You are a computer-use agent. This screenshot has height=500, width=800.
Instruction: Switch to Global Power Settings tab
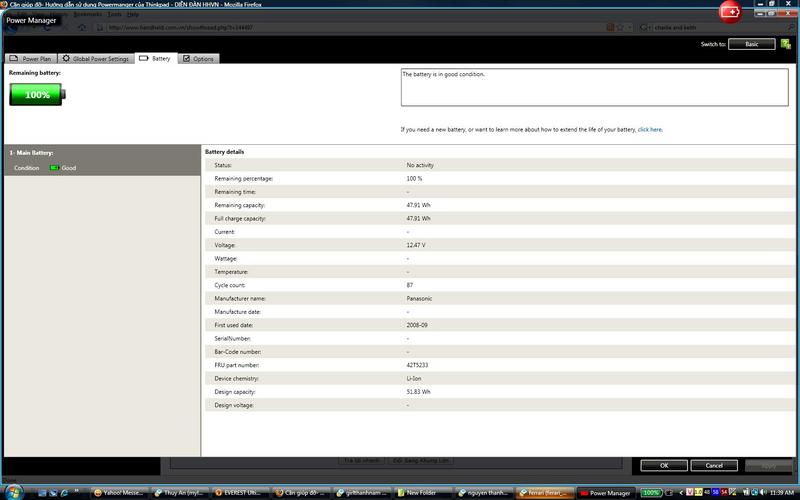[x=96, y=59]
